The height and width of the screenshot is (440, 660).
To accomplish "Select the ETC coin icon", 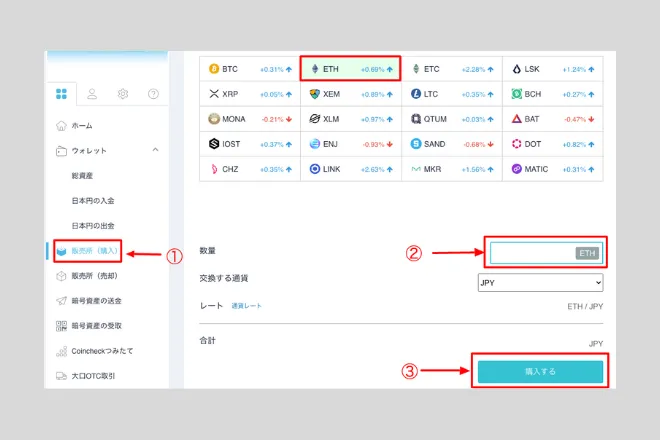I will point(416,69).
